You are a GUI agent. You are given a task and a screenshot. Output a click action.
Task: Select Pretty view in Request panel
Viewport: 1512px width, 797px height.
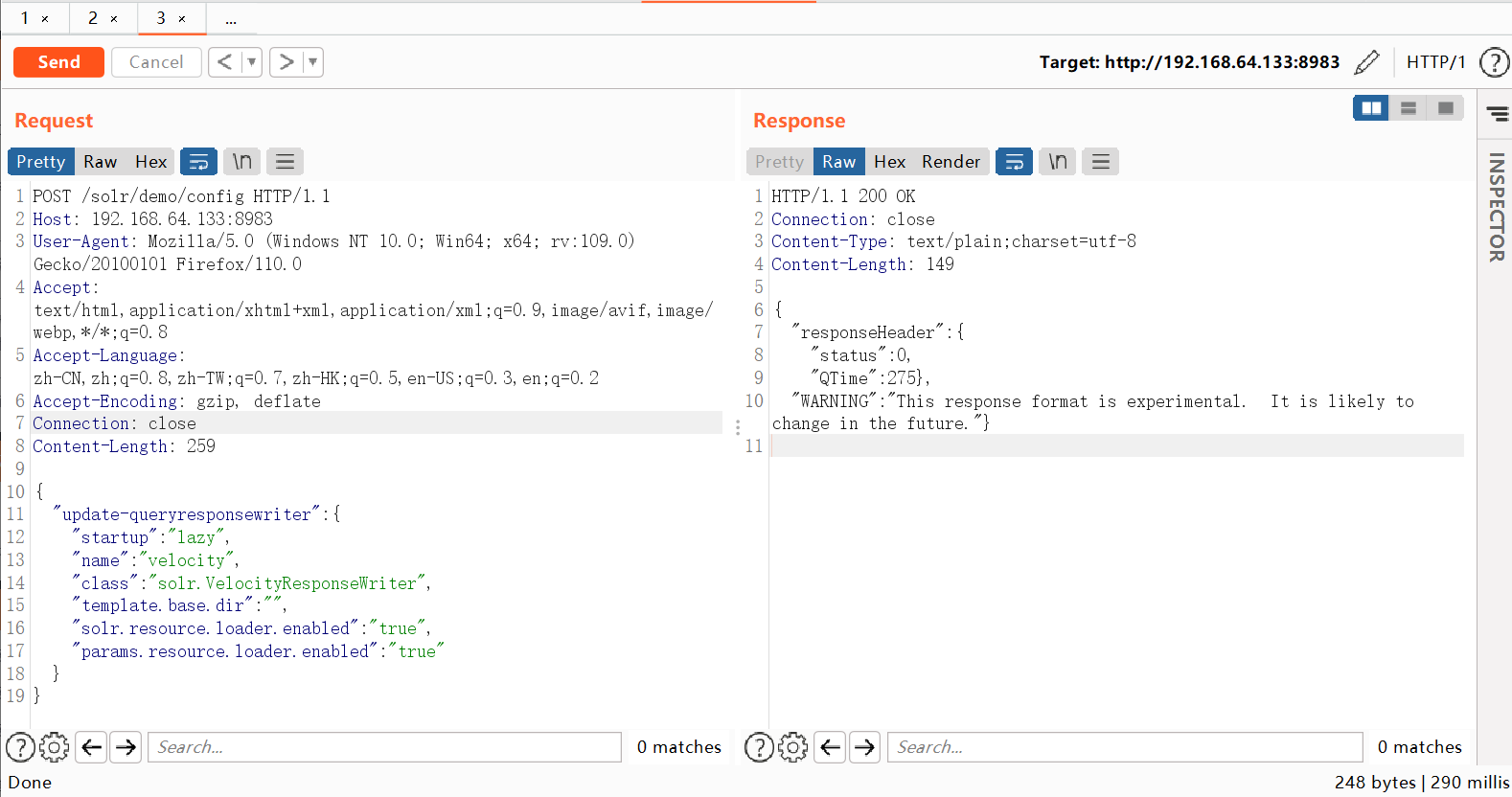pyautogui.click(x=40, y=162)
